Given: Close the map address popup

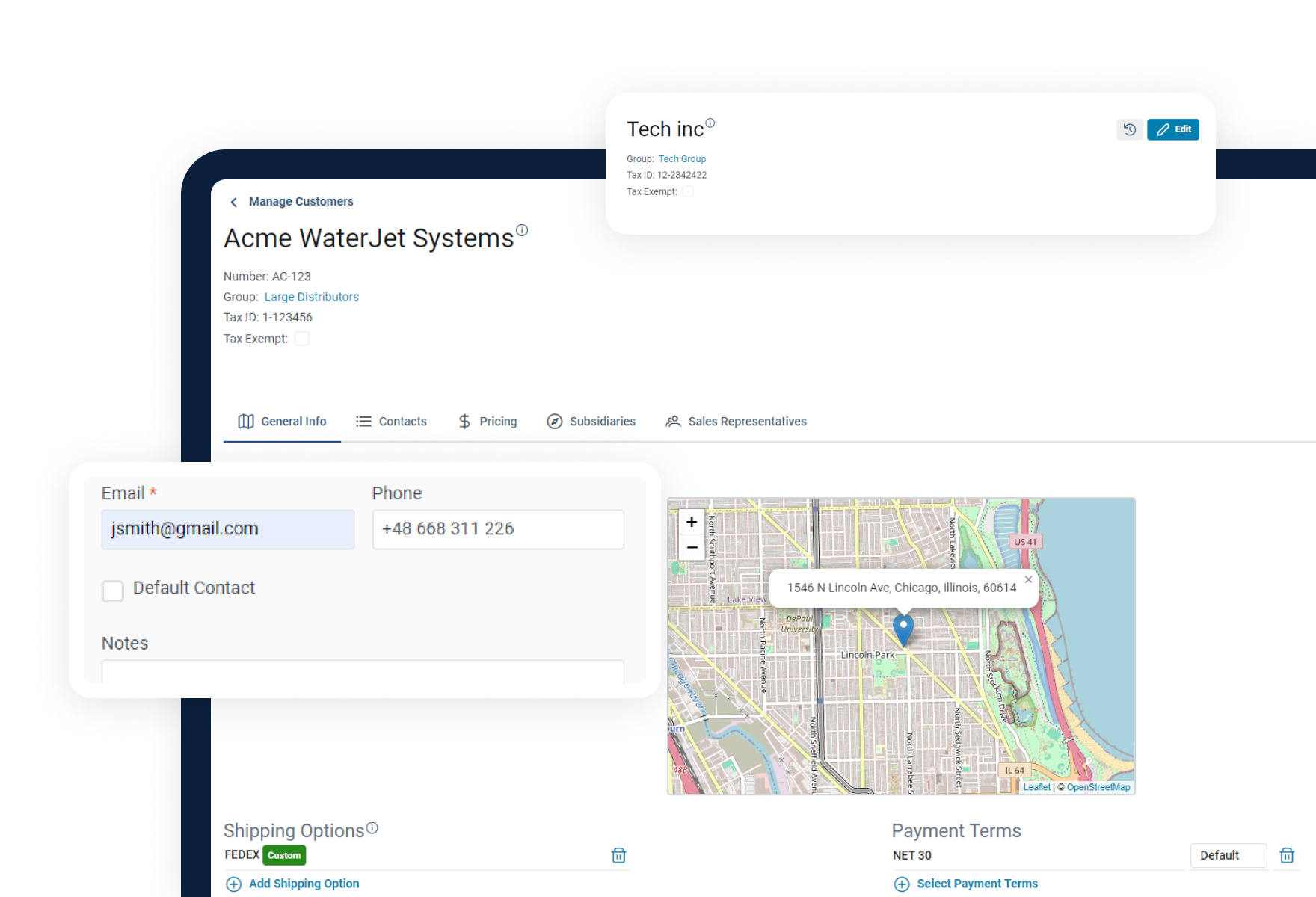Looking at the screenshot, I should tap(1028, 579).
